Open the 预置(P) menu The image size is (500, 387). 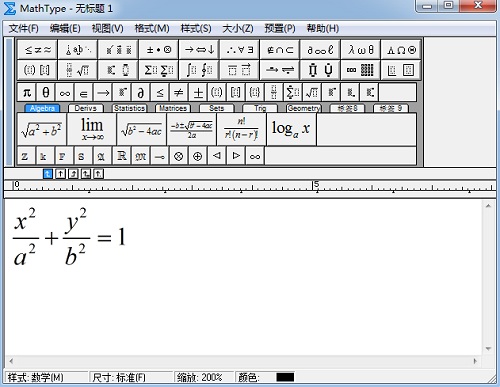pyautogui.click(x=280, y=28)
